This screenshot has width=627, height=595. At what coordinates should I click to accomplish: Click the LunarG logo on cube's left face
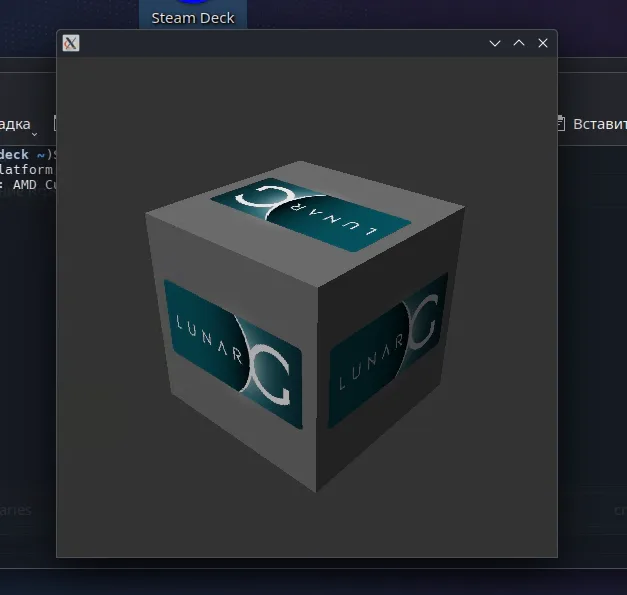point(234,354)
